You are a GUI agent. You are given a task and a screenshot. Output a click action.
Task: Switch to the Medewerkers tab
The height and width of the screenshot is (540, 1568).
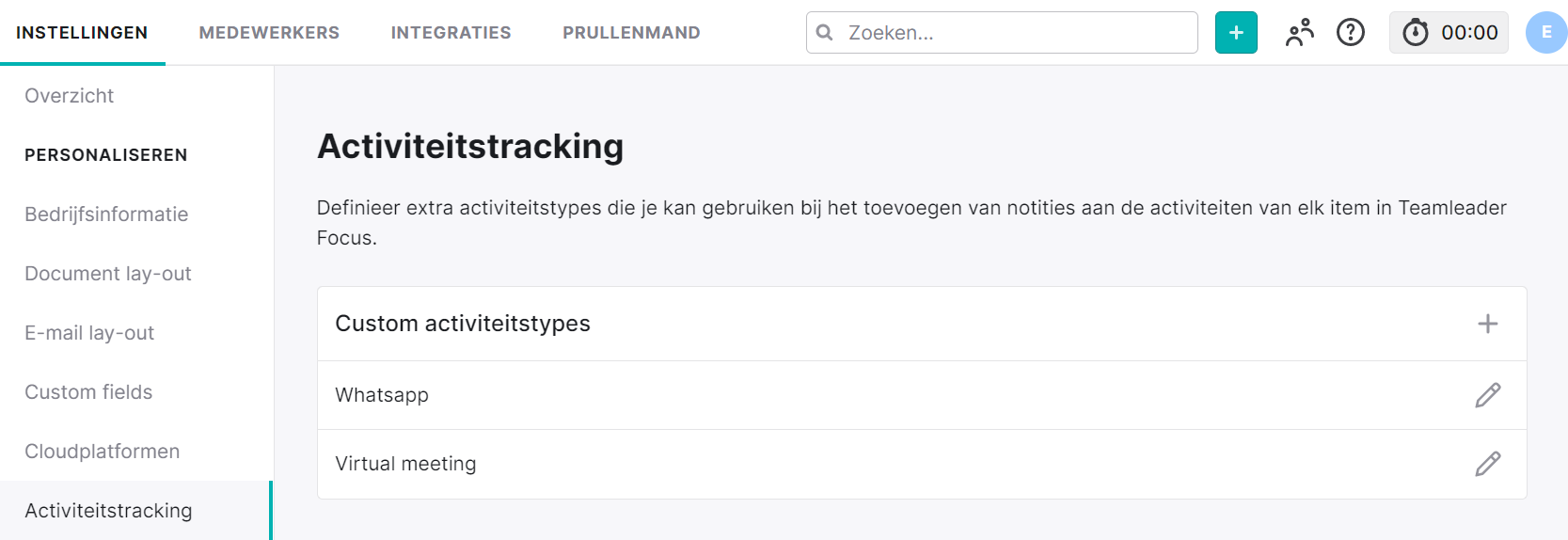[x=269, y=33]
